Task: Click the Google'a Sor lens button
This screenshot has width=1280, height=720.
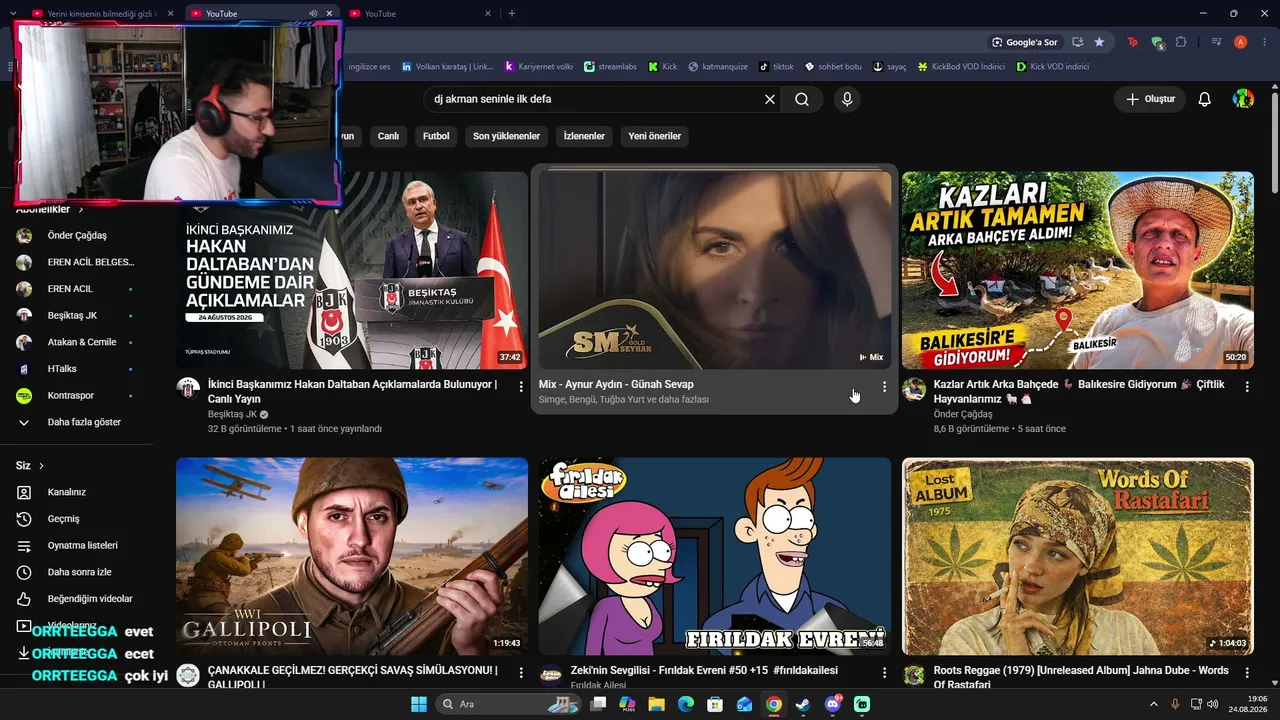Action: [1025, 42]
